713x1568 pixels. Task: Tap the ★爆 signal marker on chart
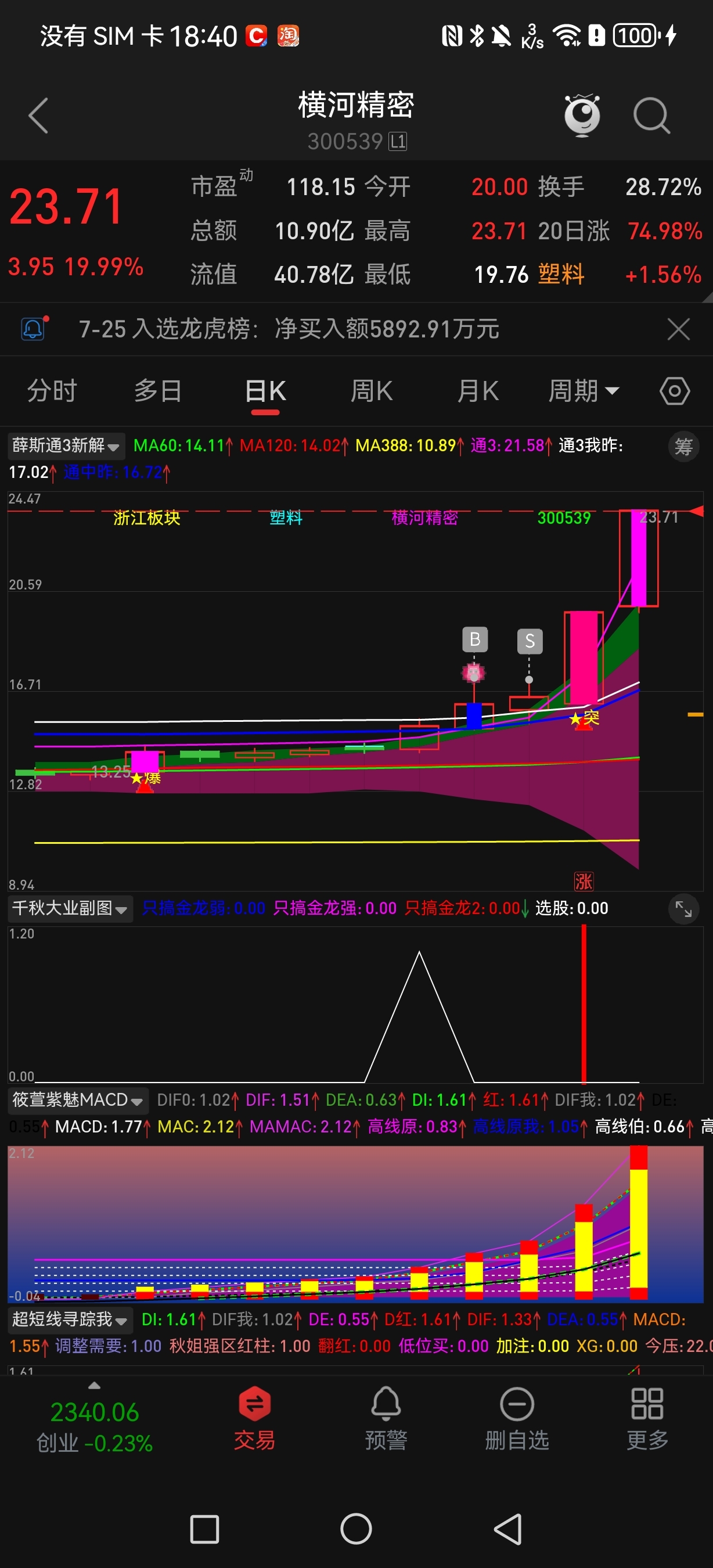[145, 779]
